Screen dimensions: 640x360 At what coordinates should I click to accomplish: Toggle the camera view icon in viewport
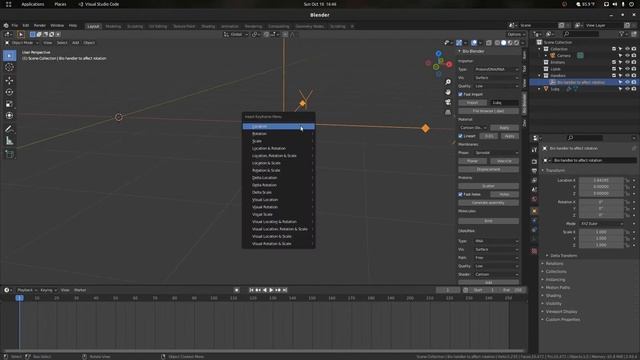click(448, 102)
